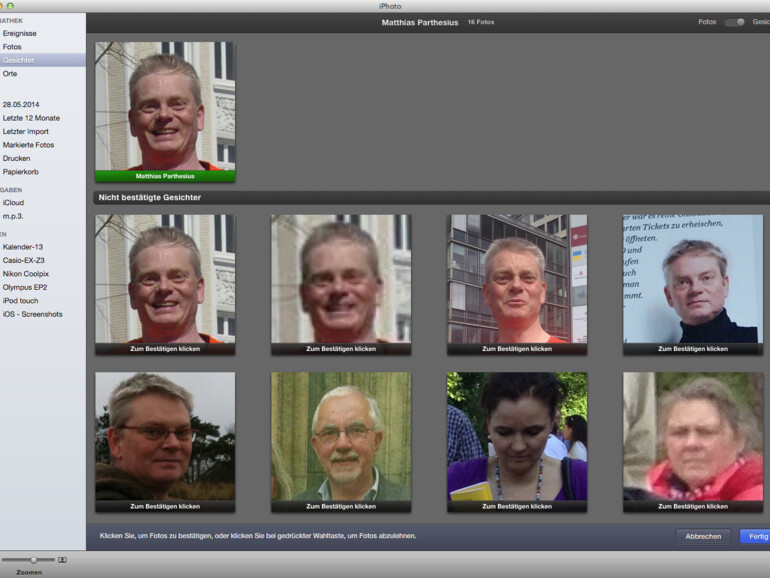
Task: Confirm the white-bearded man's face thumbnail
Action: [x=341, y=442]
